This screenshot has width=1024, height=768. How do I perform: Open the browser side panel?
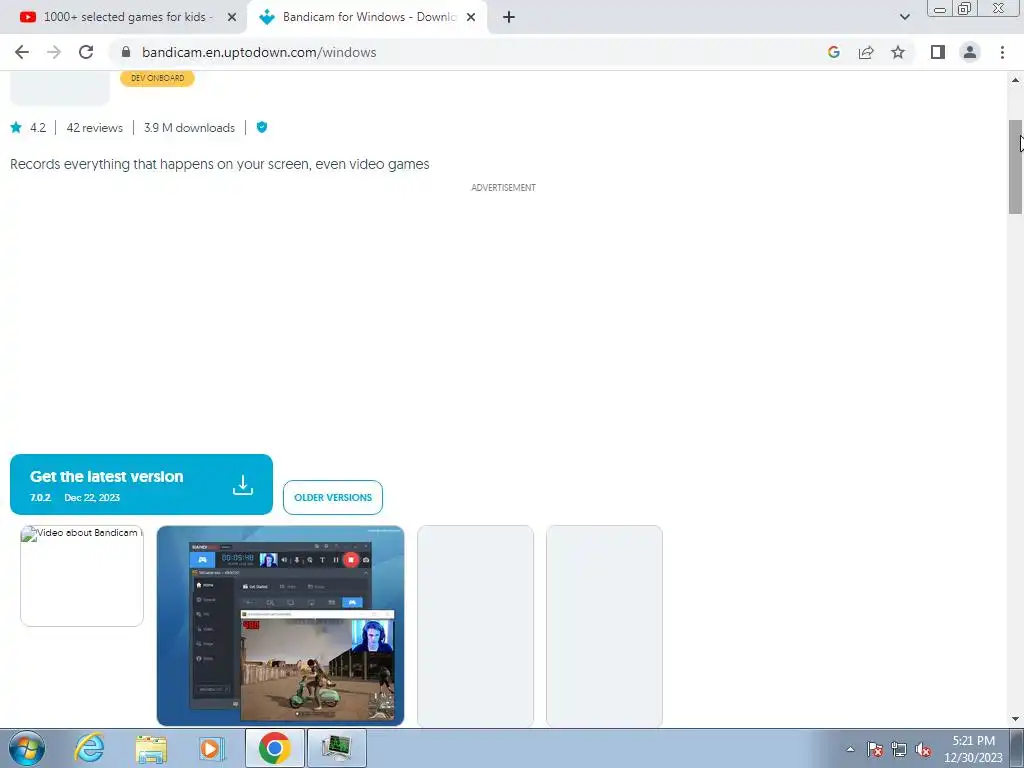pos(938,52)
